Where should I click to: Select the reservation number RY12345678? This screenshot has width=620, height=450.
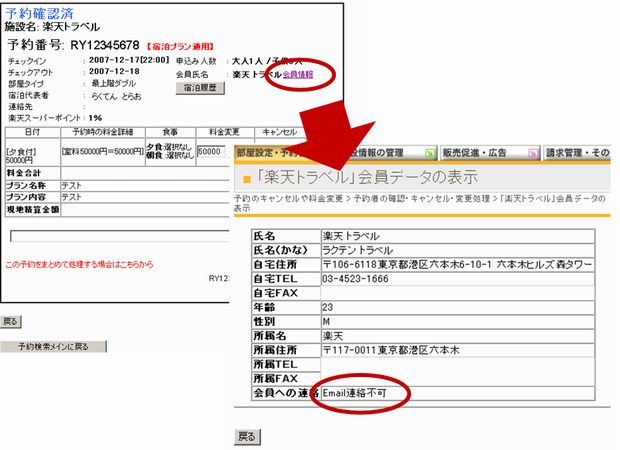[105, 45]
